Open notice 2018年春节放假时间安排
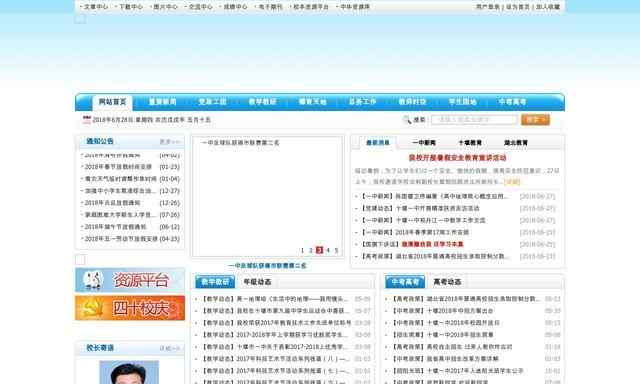640x384 pixels. click(x=118, y=167)
